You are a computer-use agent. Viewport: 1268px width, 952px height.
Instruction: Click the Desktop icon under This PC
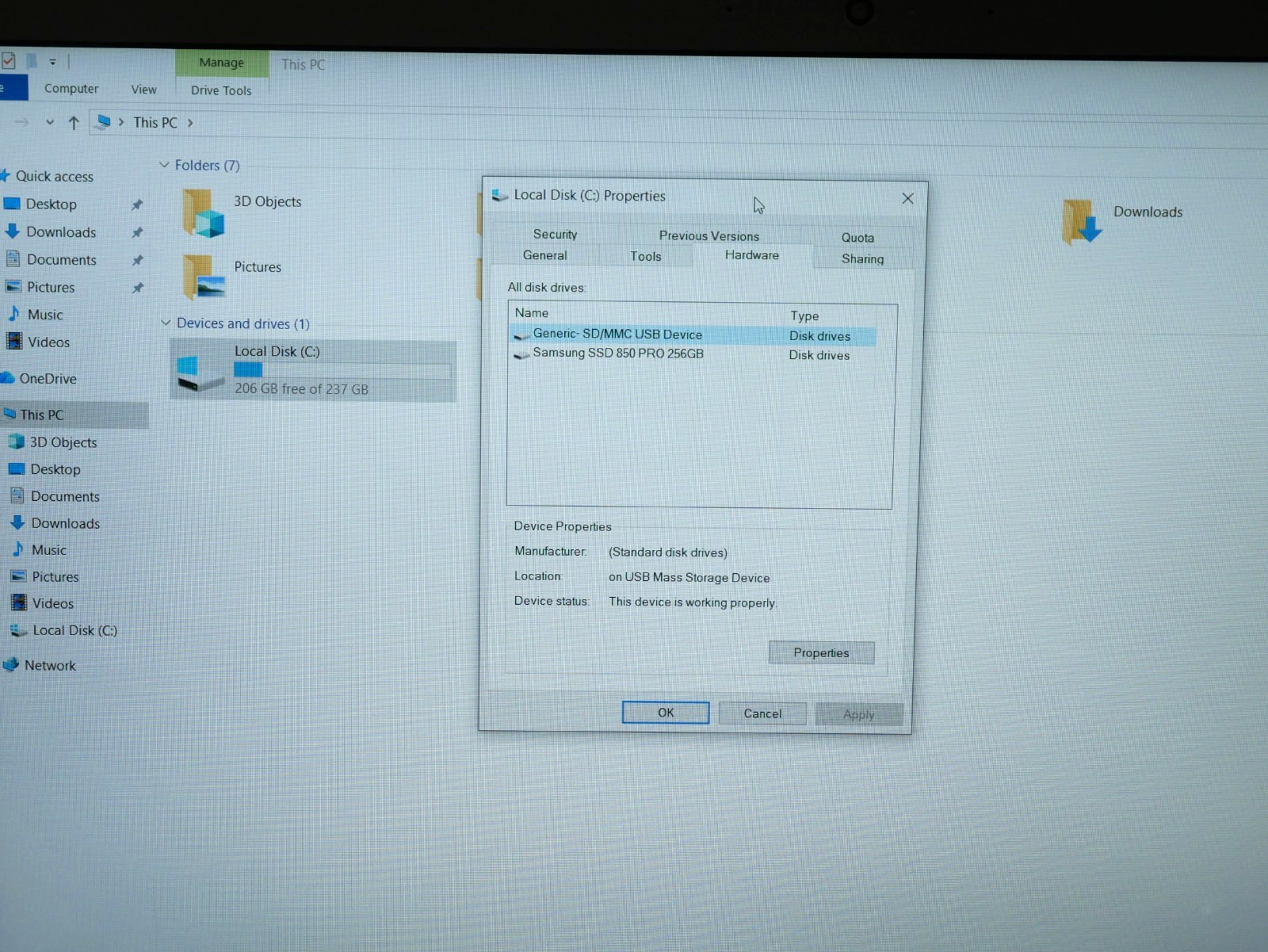17,468
